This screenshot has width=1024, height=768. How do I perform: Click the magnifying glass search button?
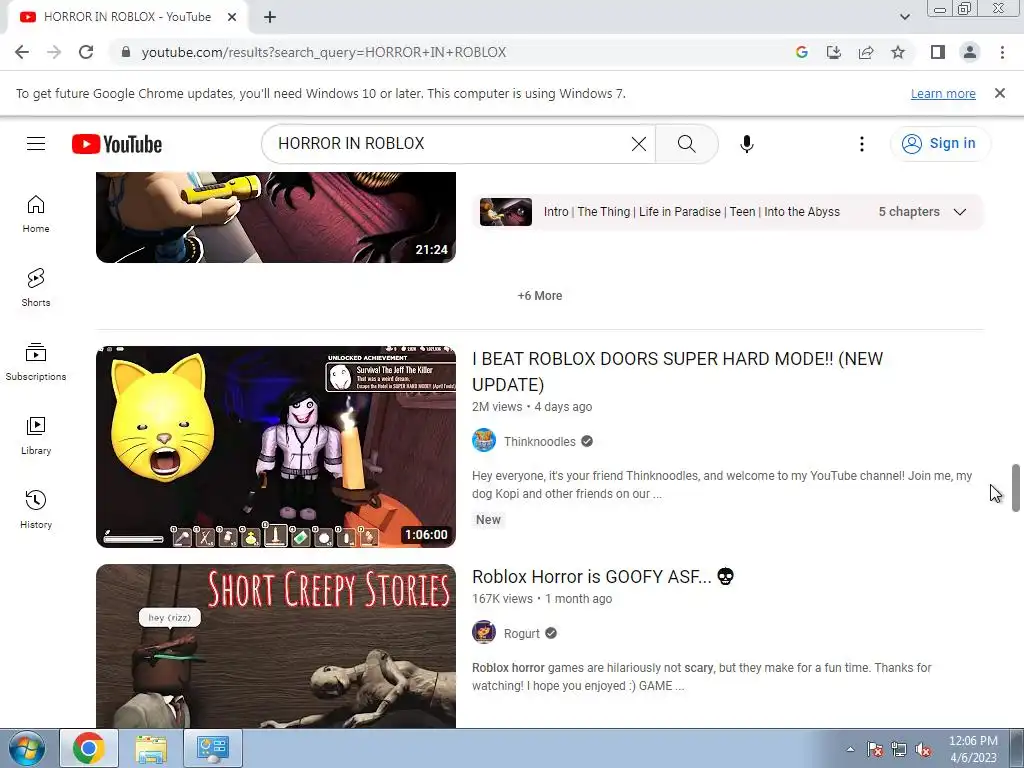coord(686,144)
